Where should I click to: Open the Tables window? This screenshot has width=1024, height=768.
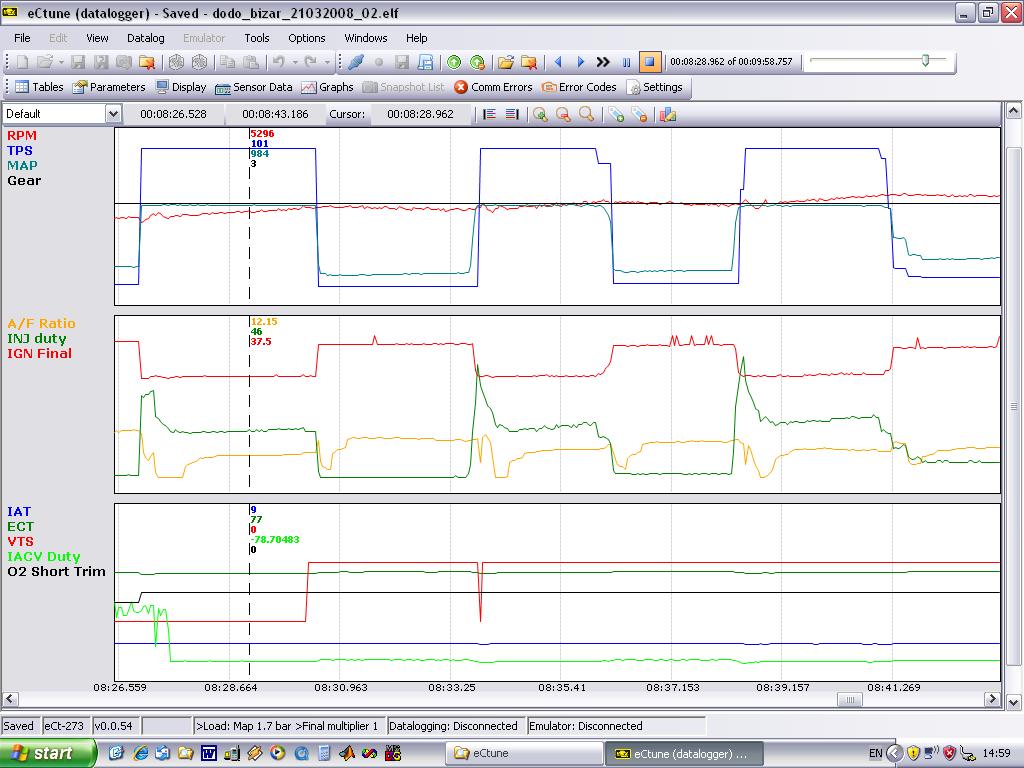click(39, 87)
